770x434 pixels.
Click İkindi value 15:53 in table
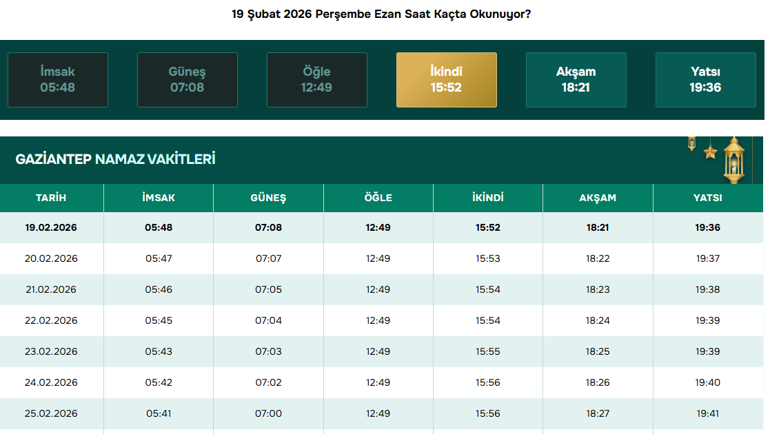(x=488, y=258)
